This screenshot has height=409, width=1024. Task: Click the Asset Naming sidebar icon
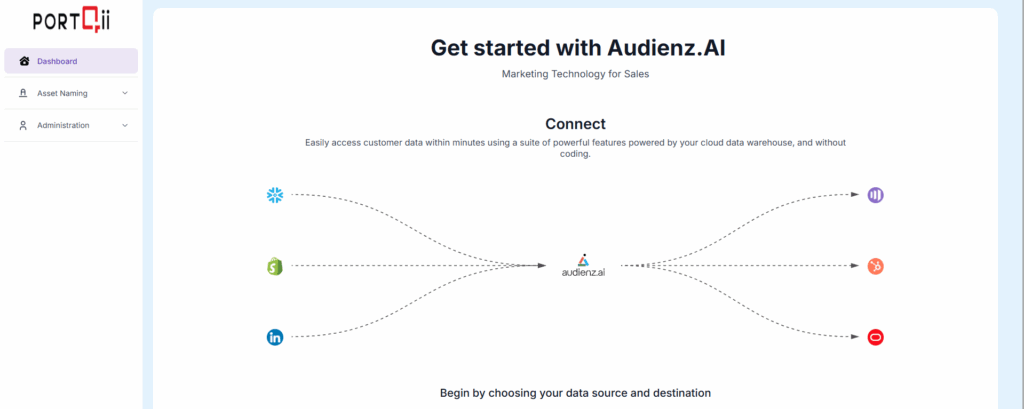(24, 93)
